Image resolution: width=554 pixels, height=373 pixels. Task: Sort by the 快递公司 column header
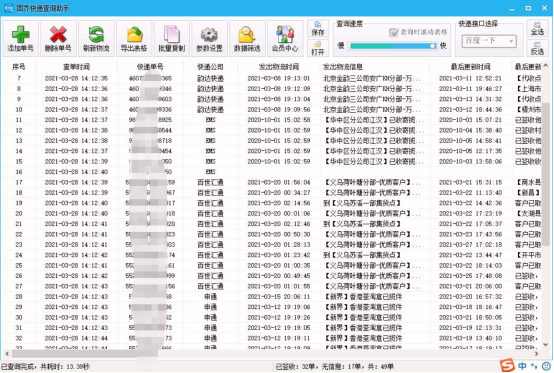coord(210,66)
